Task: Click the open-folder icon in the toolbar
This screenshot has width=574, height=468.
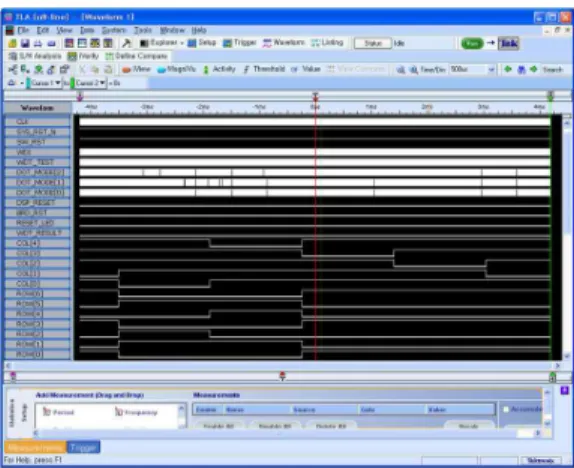Action: point(12,43)
